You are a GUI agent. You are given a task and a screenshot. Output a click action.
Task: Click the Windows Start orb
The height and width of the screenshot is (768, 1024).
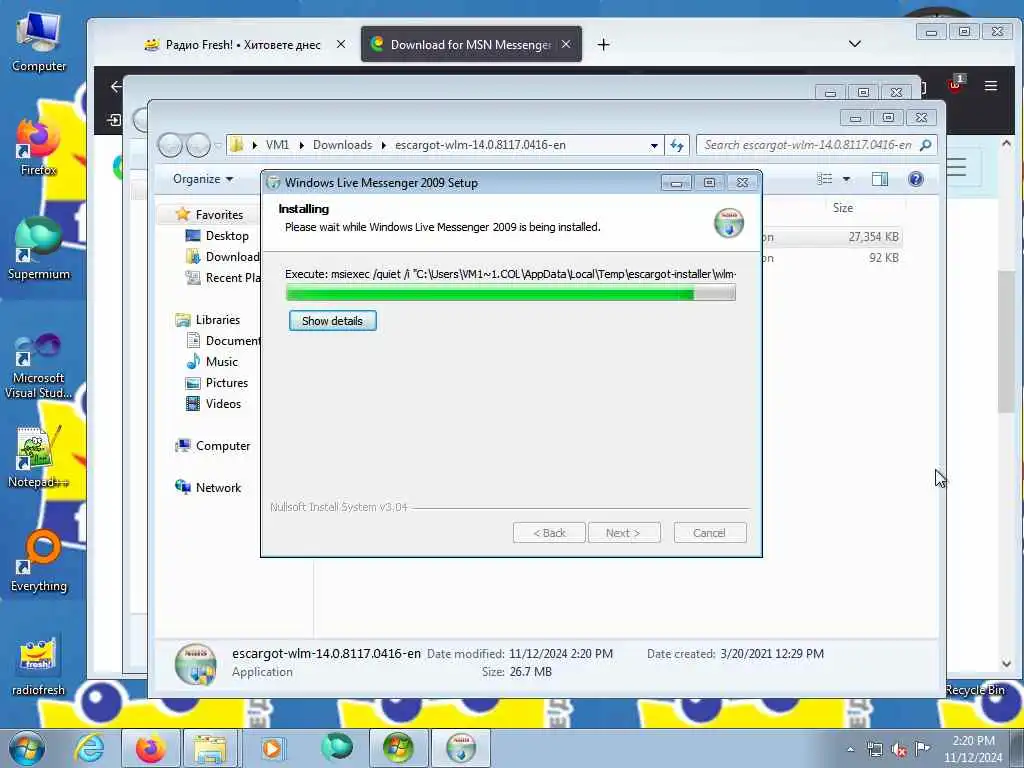(27, 748)
